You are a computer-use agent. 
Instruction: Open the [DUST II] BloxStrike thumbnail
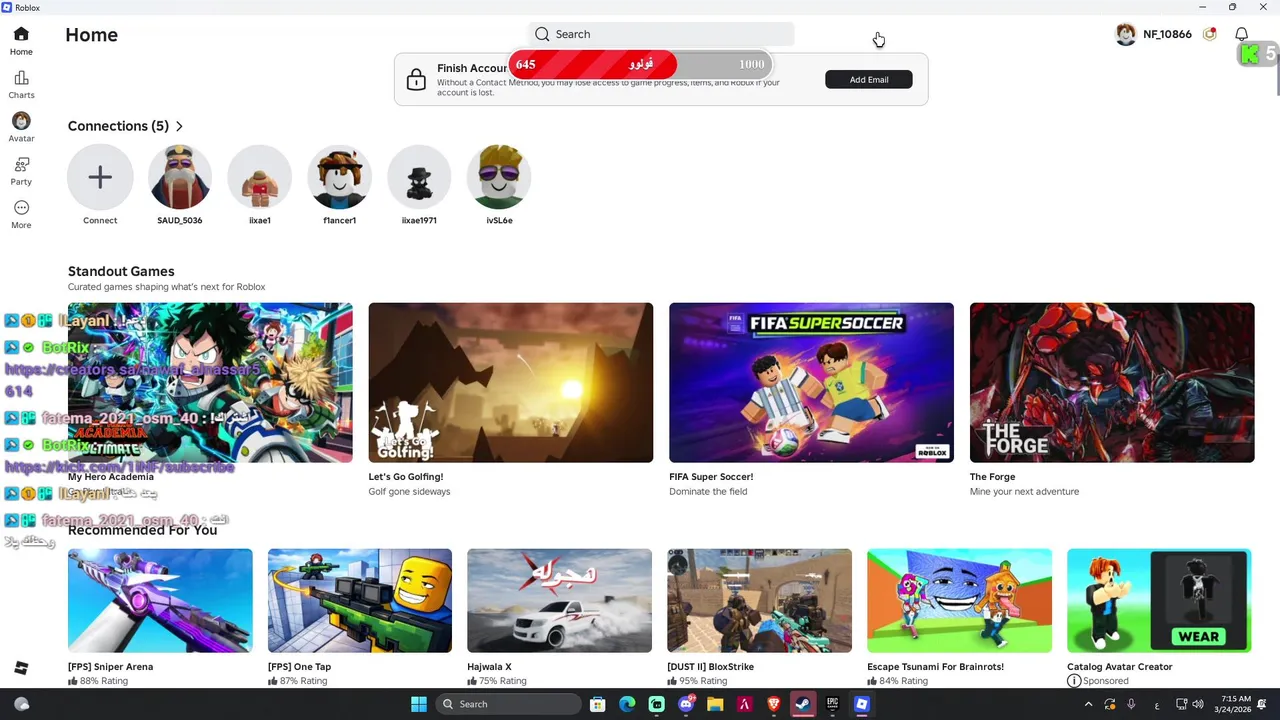pos(759,601)
